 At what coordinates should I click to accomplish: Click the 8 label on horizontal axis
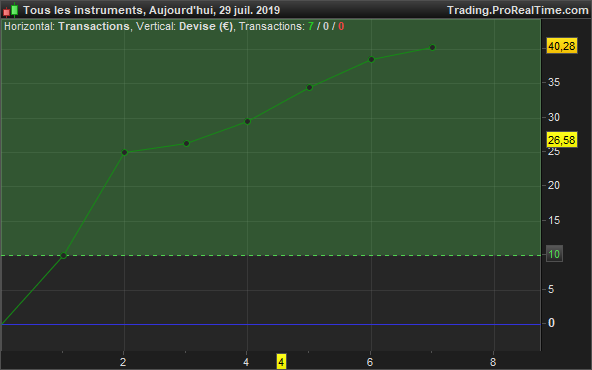(x=493, y=362)
